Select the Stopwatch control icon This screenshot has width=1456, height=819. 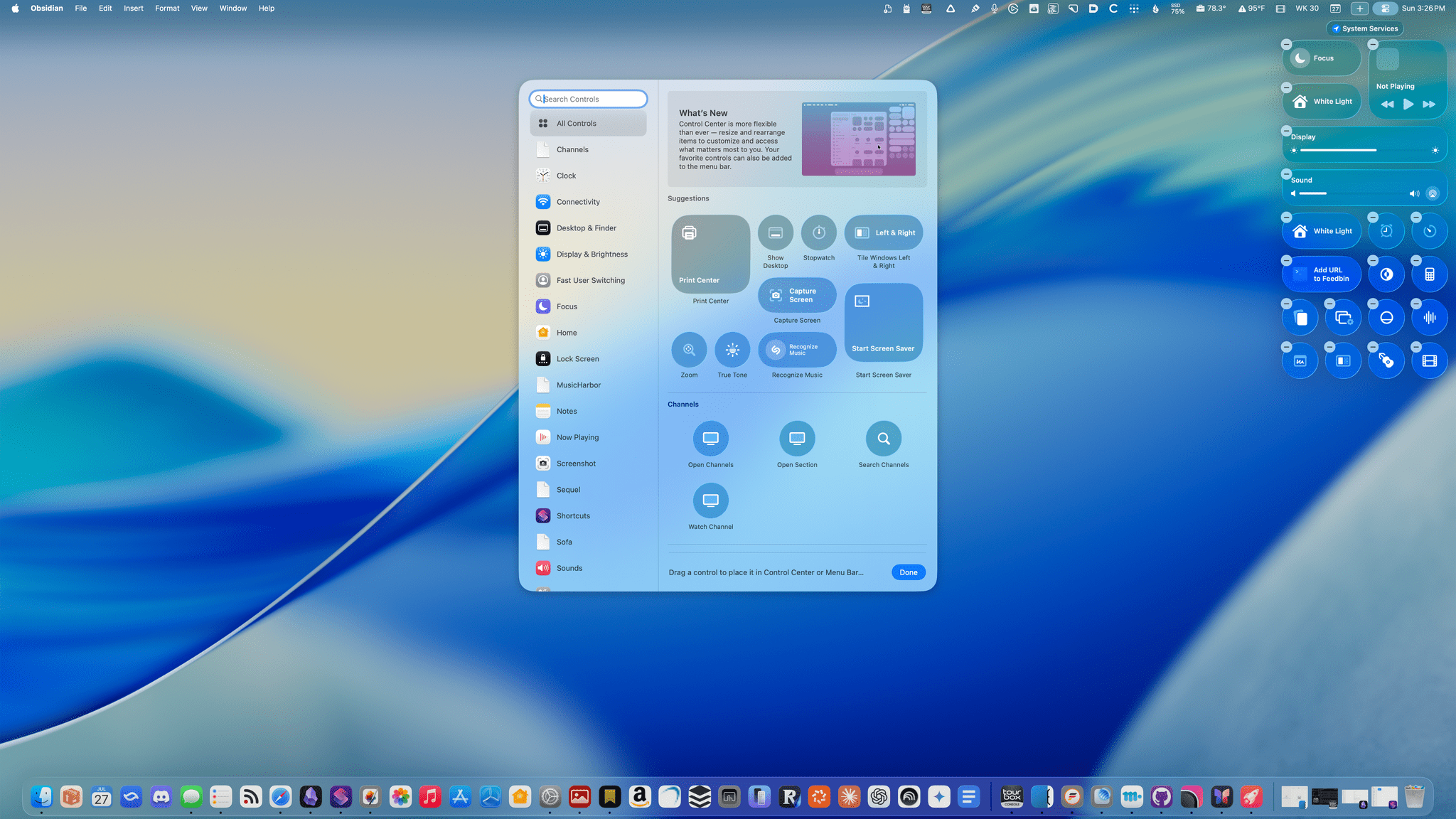click(x=819, y=232)
